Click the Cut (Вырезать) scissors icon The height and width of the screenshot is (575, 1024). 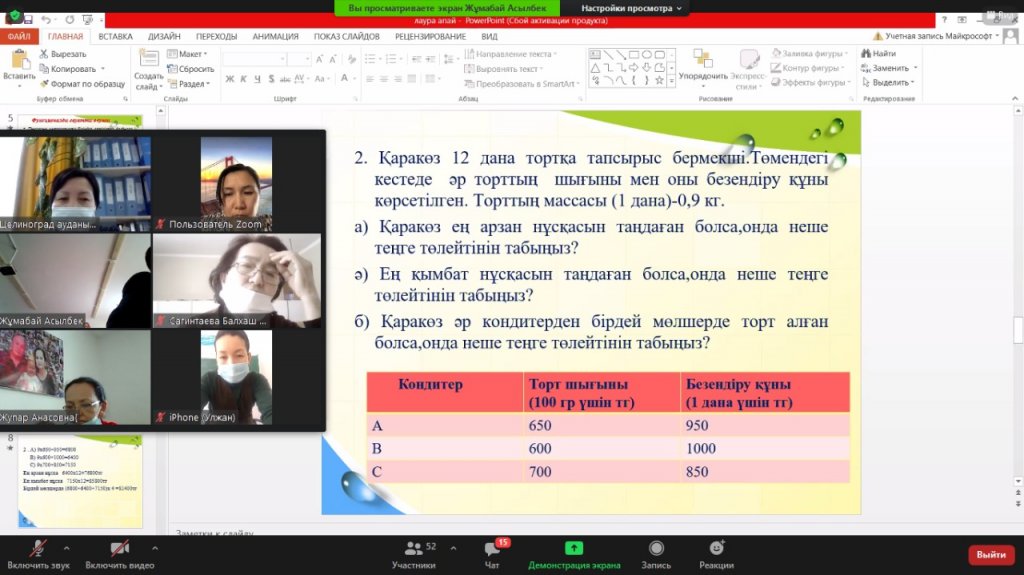pos(45,54)
